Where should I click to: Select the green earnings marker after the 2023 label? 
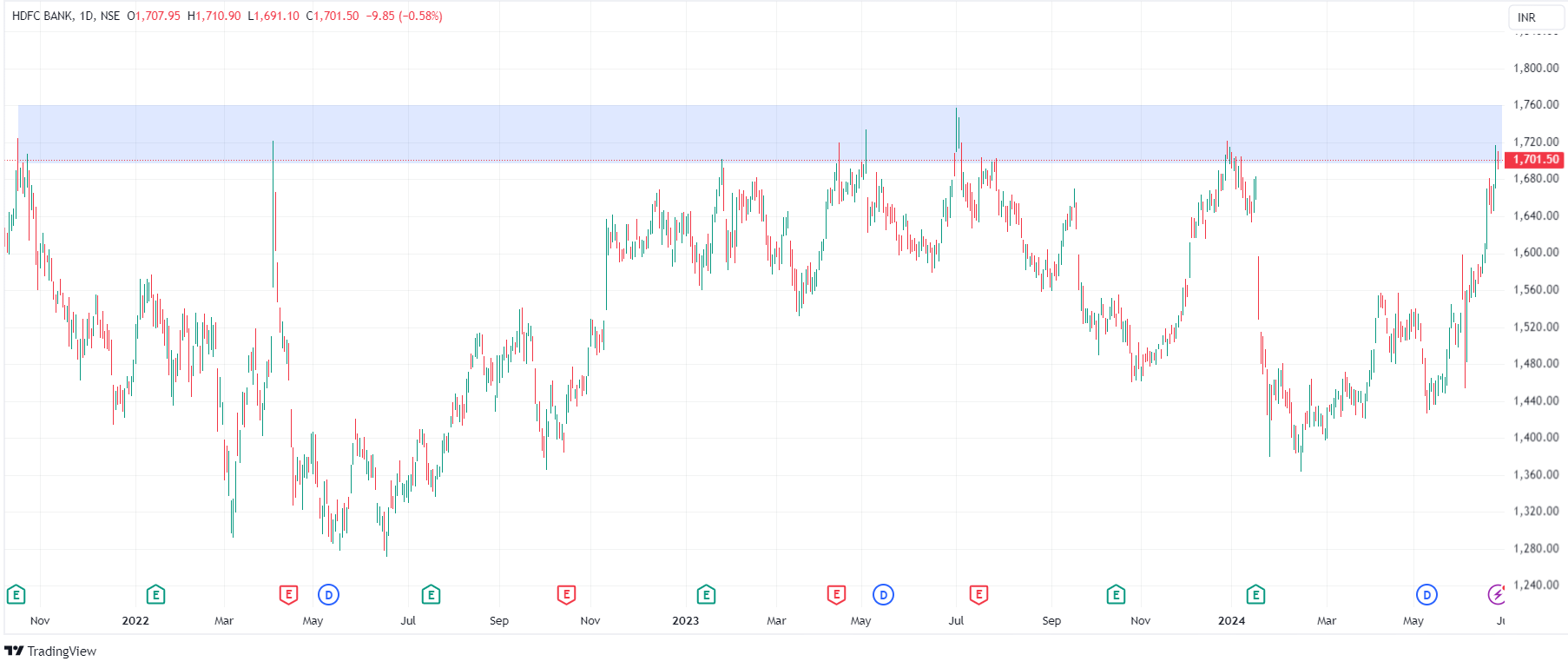coord(706,595)
